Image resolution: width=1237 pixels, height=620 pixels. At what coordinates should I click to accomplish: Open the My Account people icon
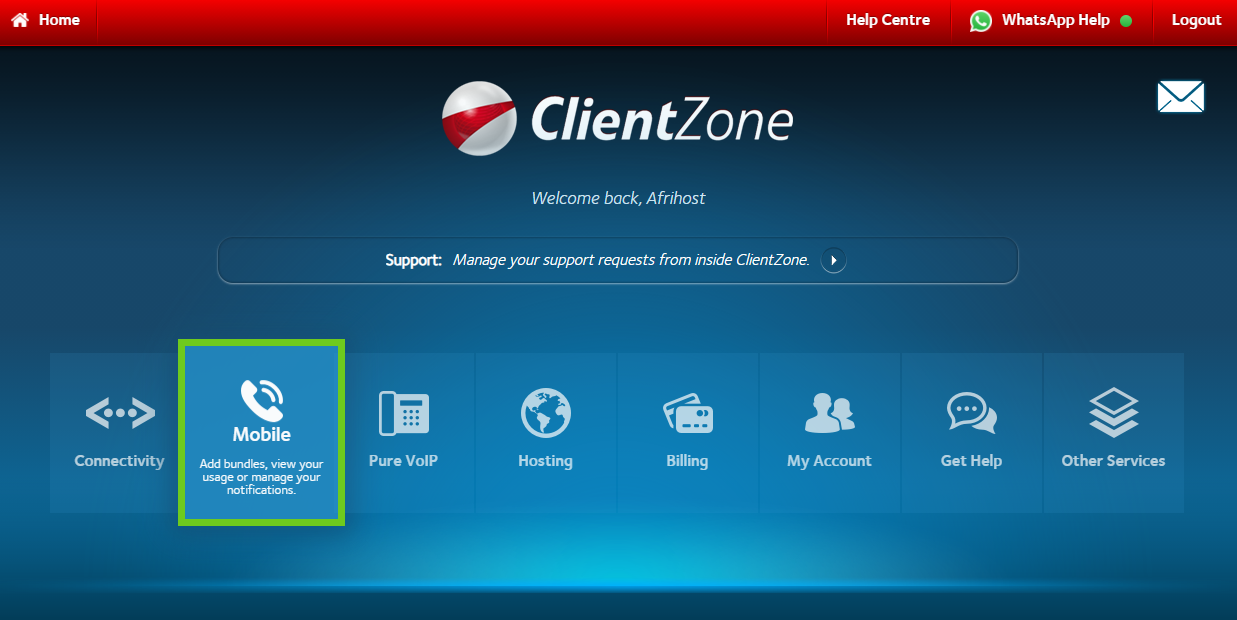tap(829, 413)
